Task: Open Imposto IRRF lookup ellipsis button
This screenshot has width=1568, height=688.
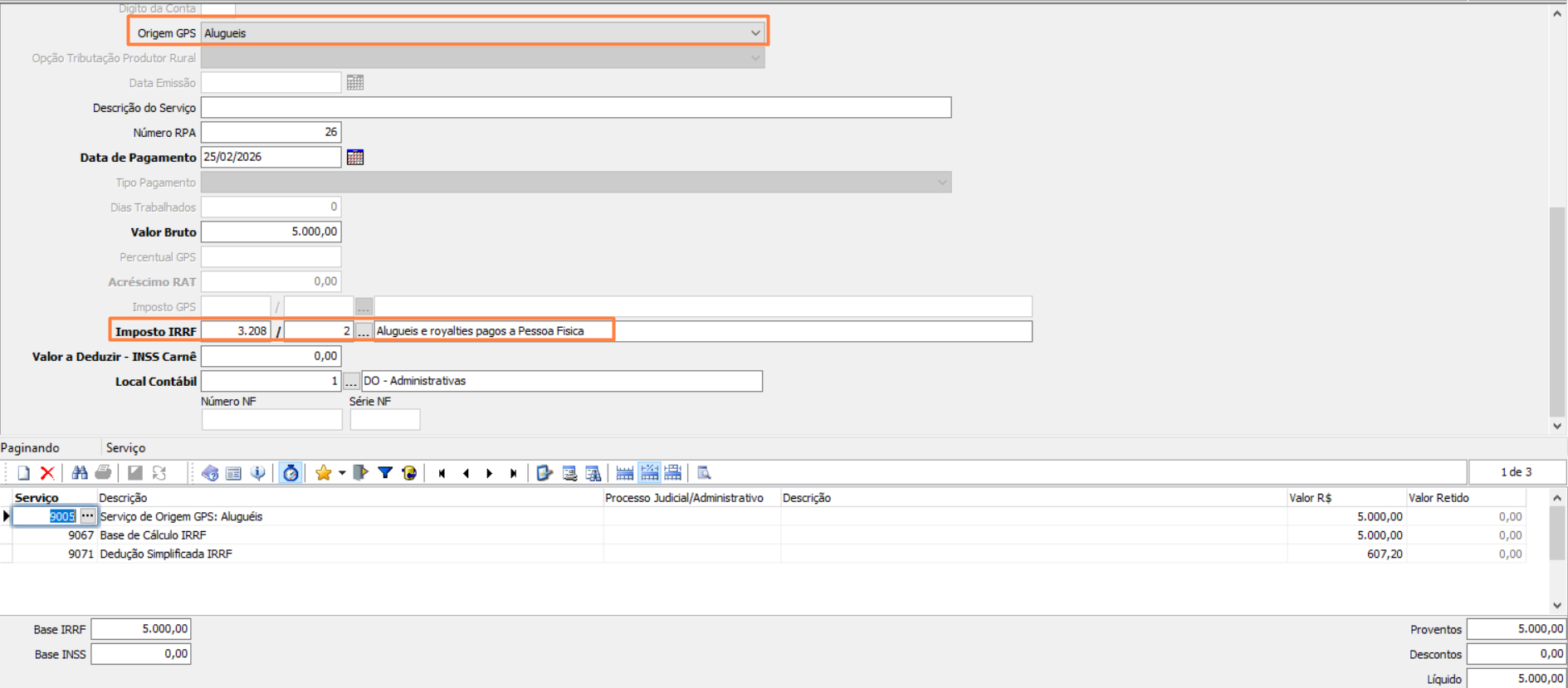Action: [x=364, y=331]
